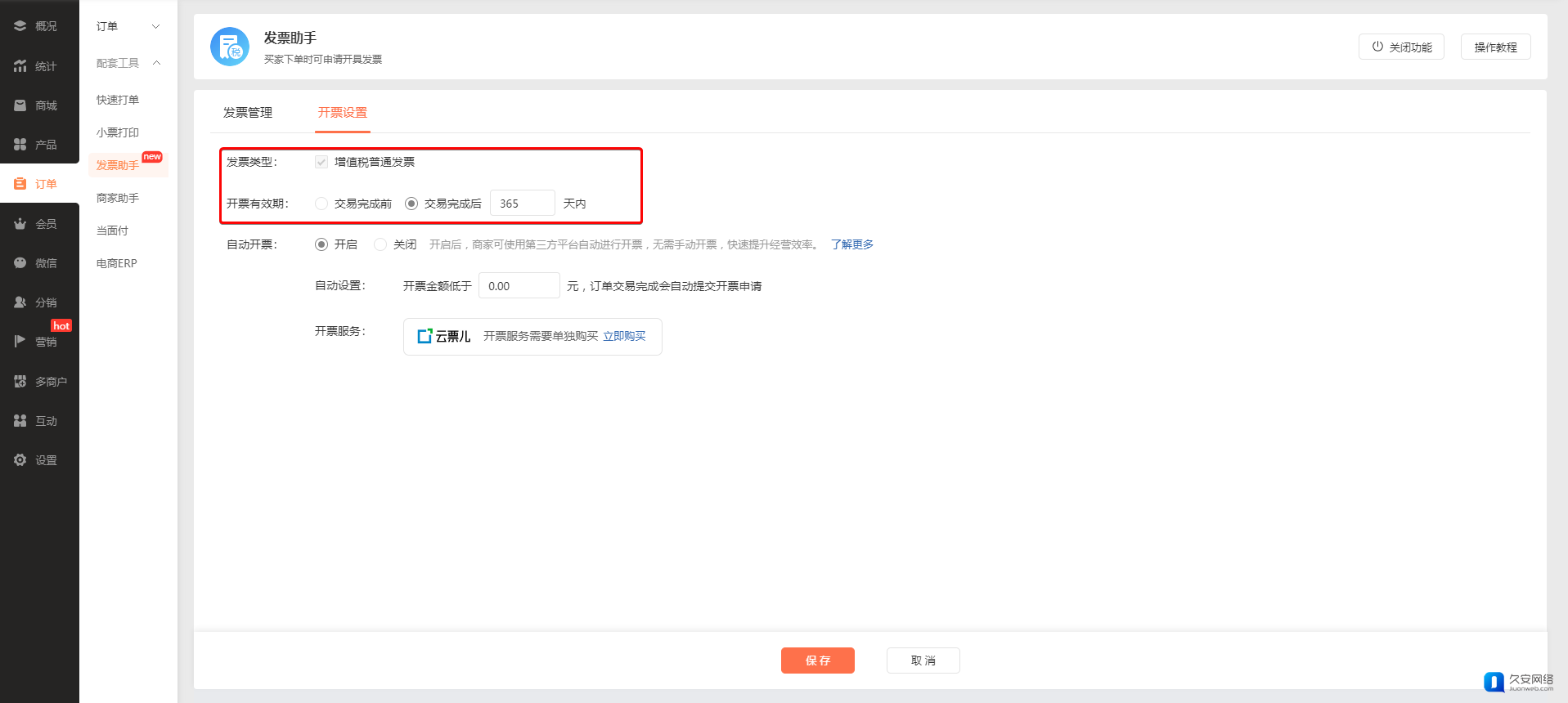Click the 保存 save button
This screenshot has width=1568, height=703.
(817, 660)
